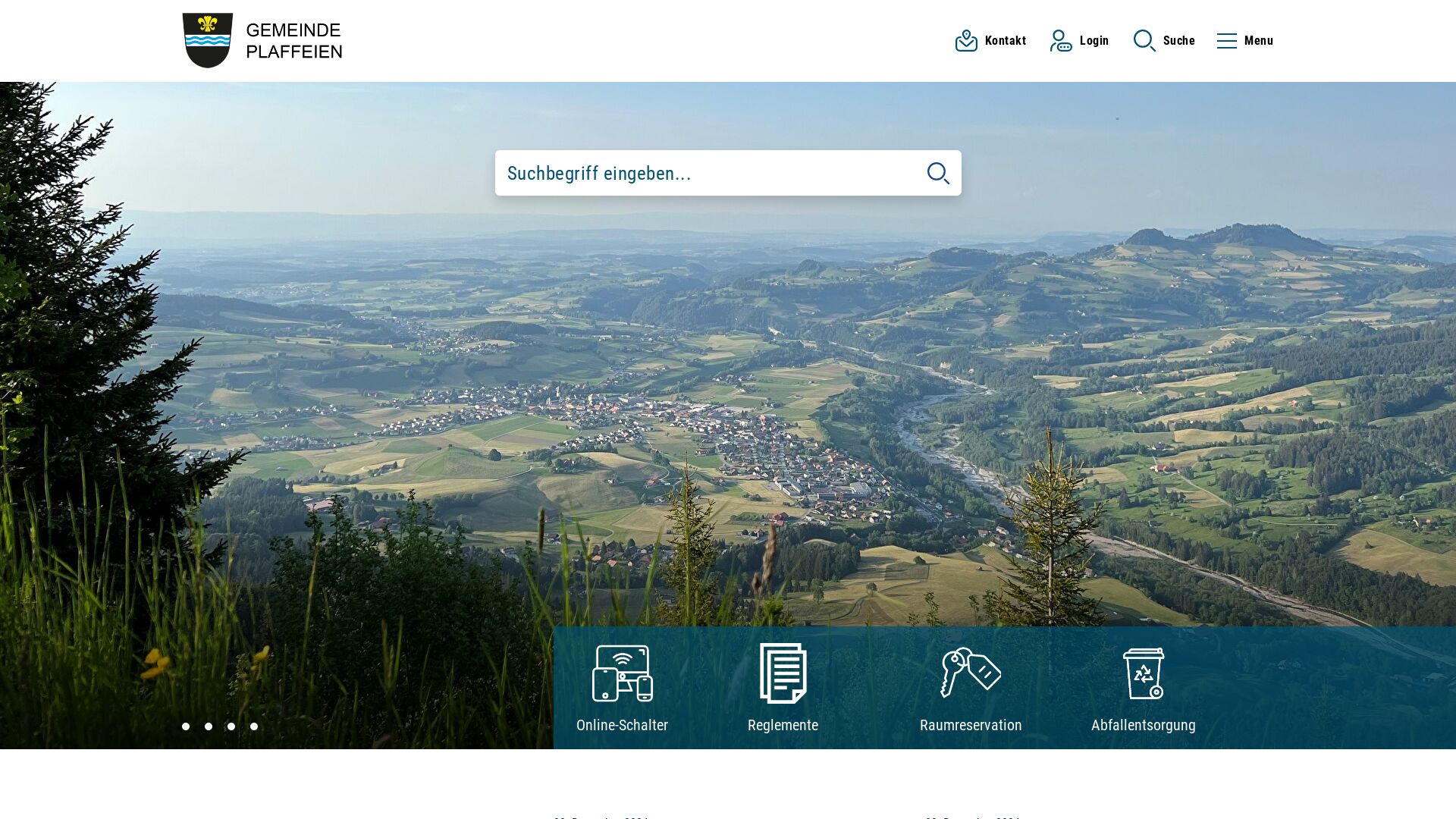The height and width of the screenshot is (819, 1456).
Task: Submit search with the search field magnifier
Action: (938, 173)
